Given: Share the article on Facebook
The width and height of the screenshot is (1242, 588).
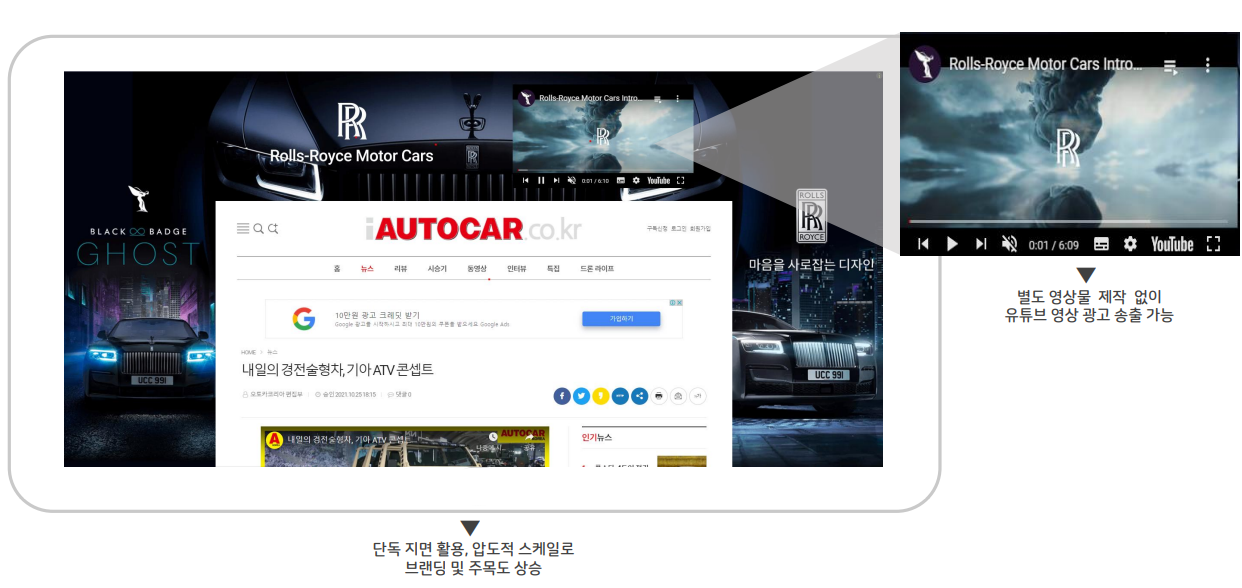Looking at the screenshot, I should (x=562, y=396).
